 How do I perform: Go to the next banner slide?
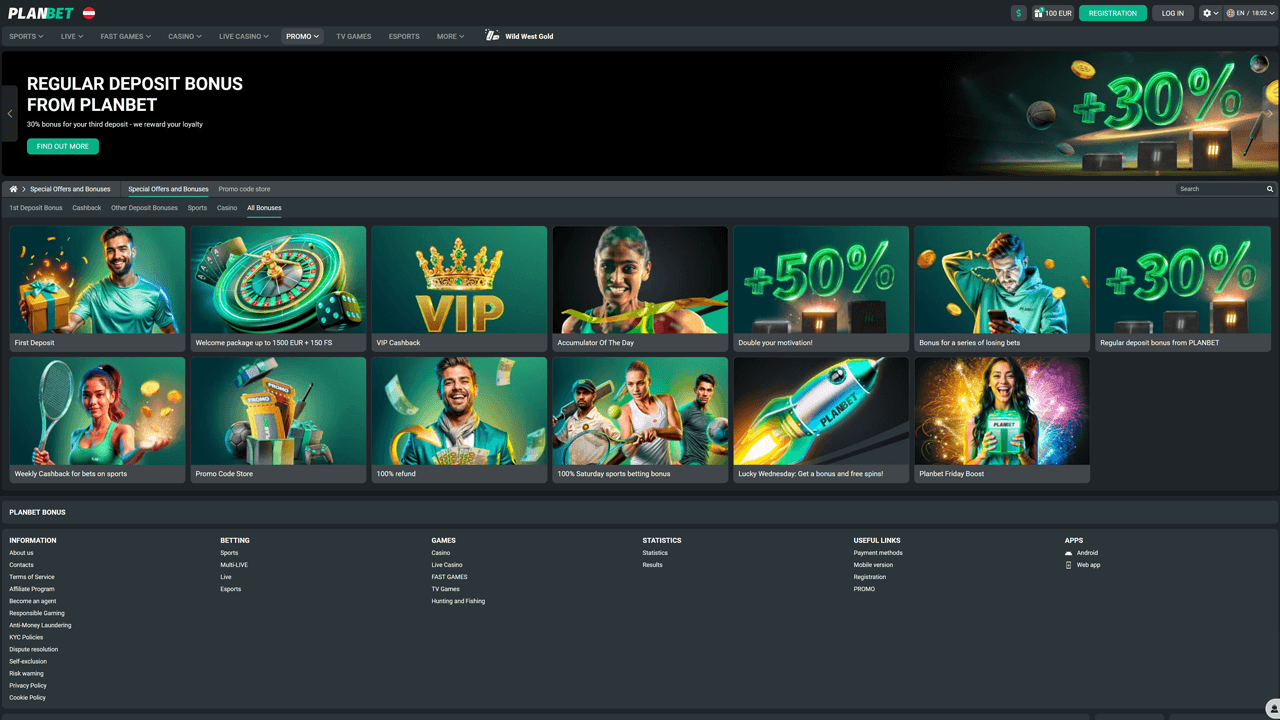tap(1270, 114)
